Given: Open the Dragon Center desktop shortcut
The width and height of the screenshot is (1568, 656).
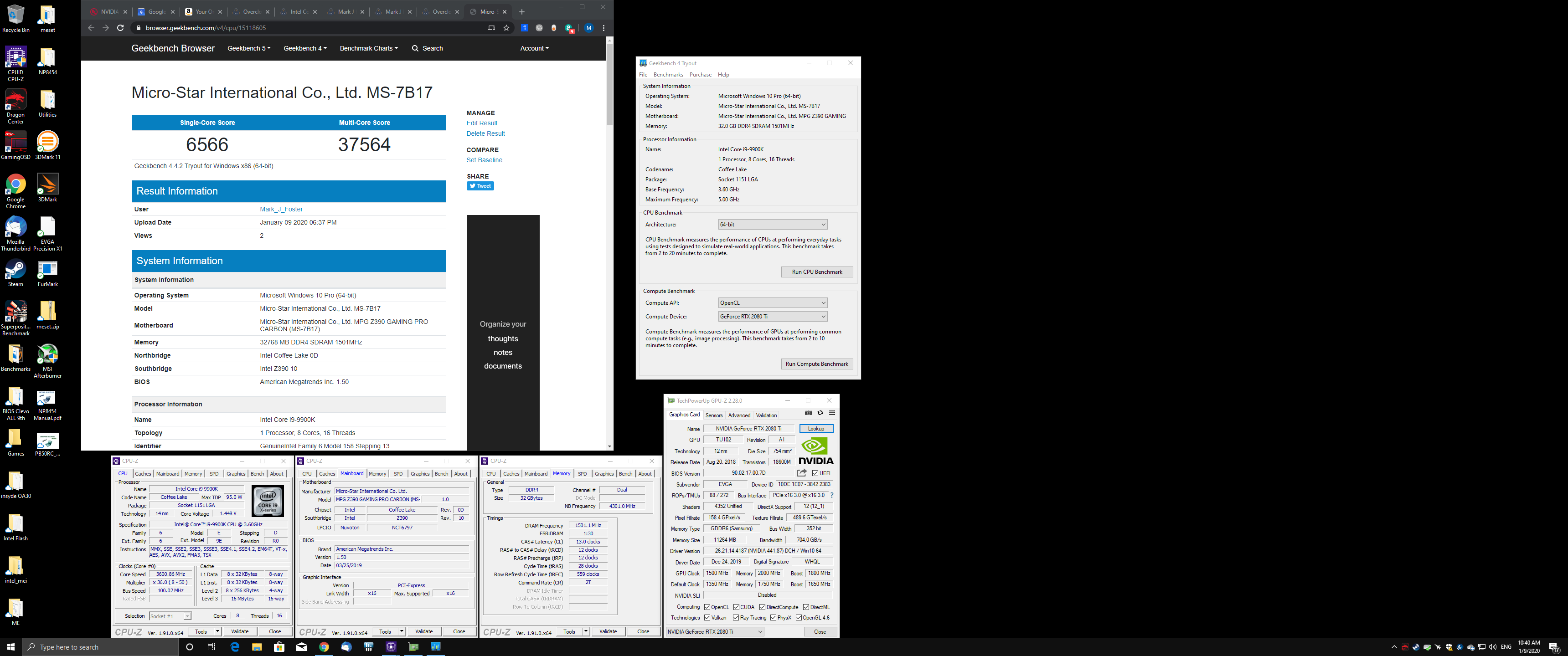Looking at the screenshot, I should [x=15, y=106].
